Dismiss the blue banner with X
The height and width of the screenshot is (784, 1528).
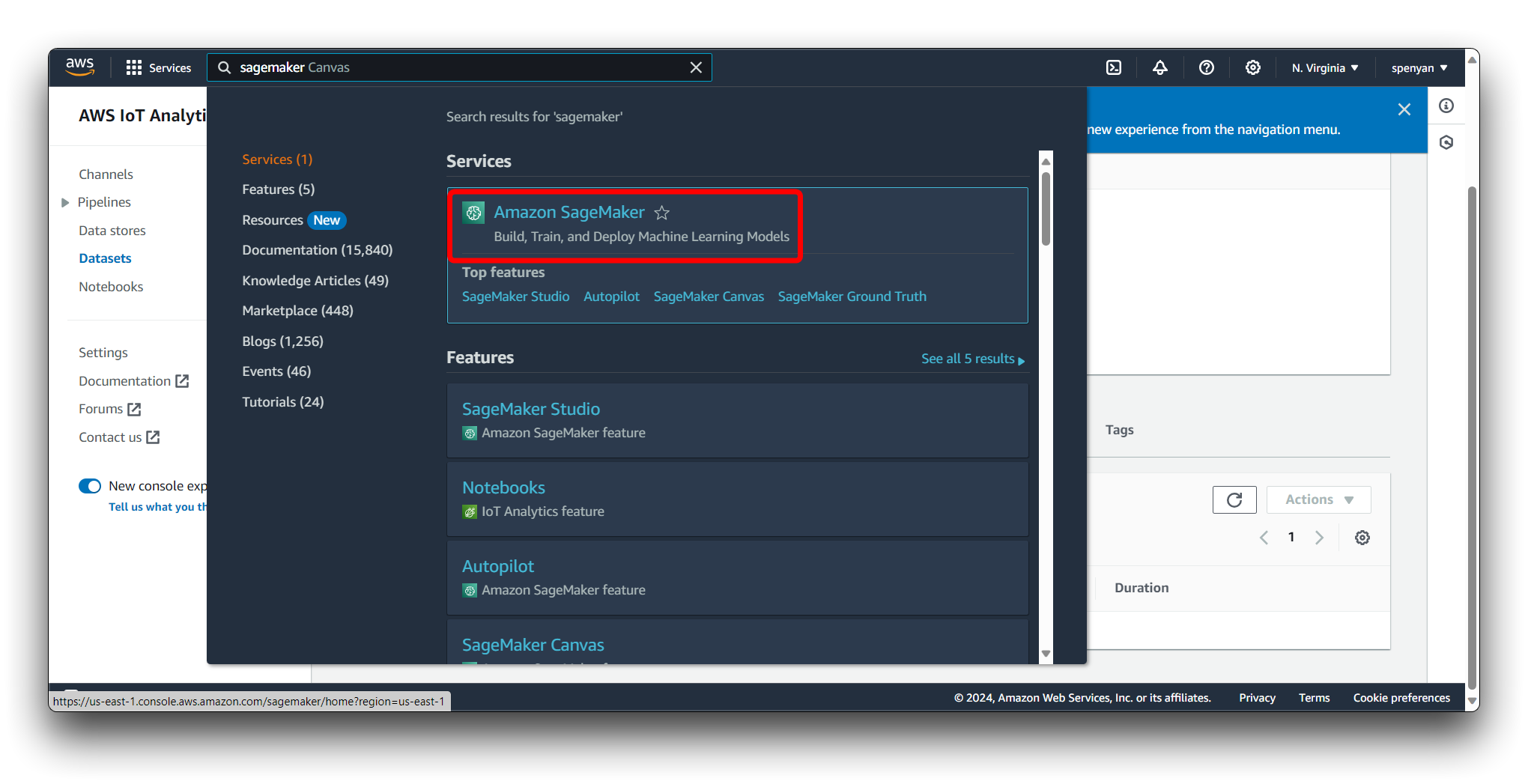[x=1404, y=109]
